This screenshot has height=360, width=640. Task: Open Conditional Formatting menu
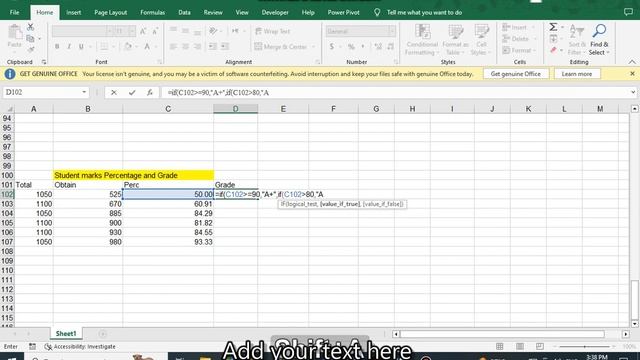tap(422, 40)
